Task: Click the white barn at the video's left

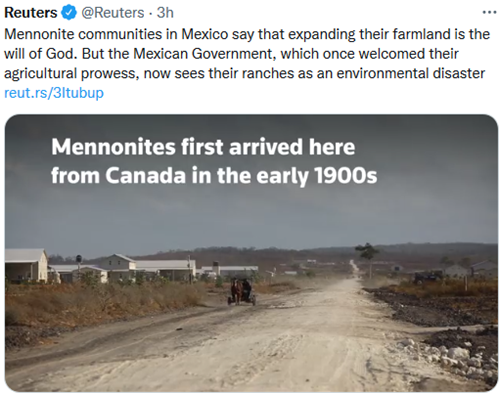Action: click(26, 265)
